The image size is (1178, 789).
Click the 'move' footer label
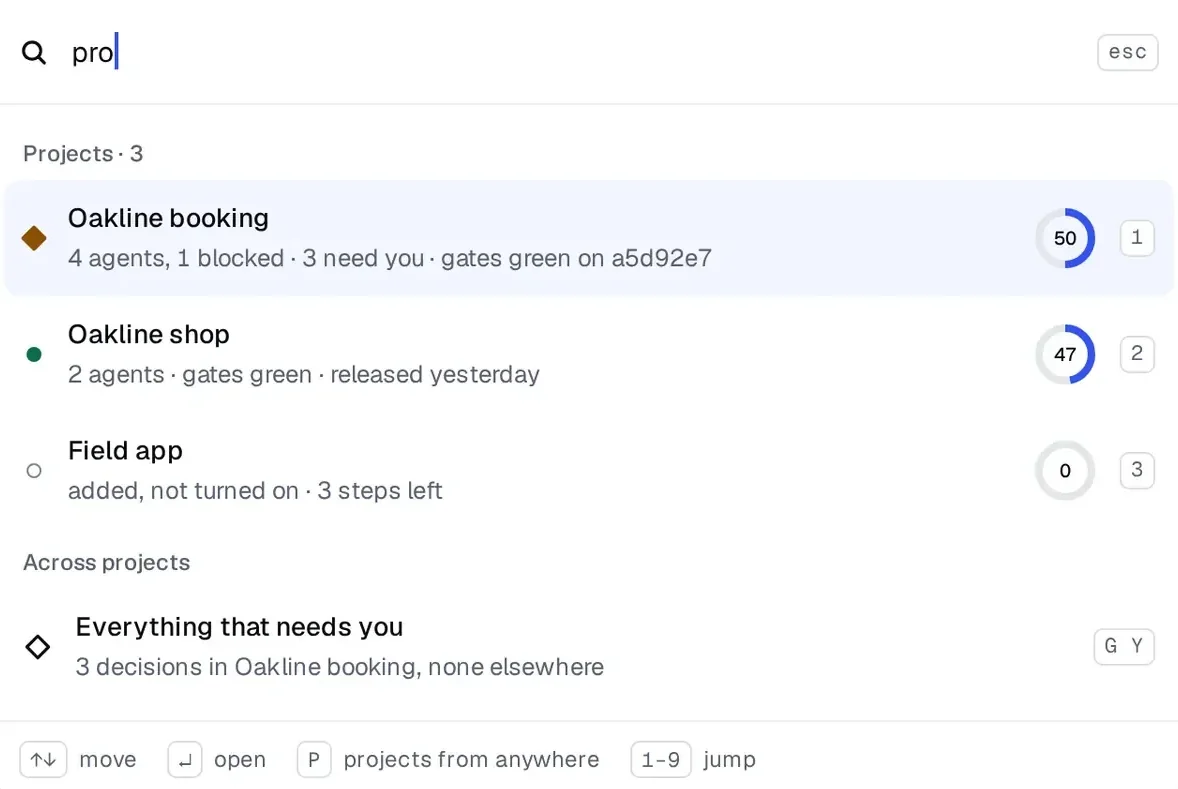point(107,760)
